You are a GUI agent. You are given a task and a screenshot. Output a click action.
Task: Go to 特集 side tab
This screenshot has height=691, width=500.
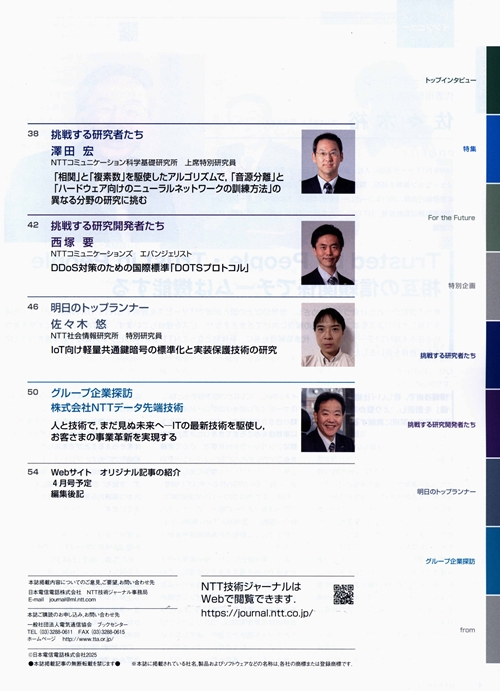tap(469, 149)
